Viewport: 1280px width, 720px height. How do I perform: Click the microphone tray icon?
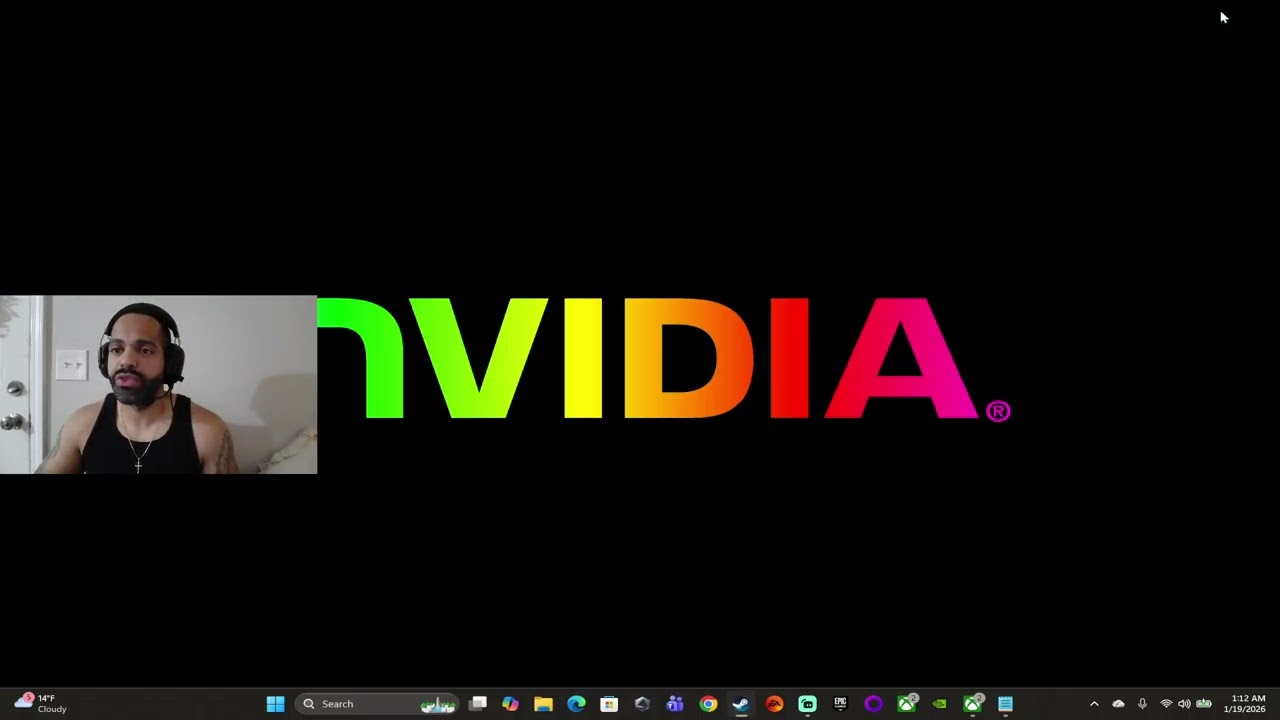pos(1142,704)
